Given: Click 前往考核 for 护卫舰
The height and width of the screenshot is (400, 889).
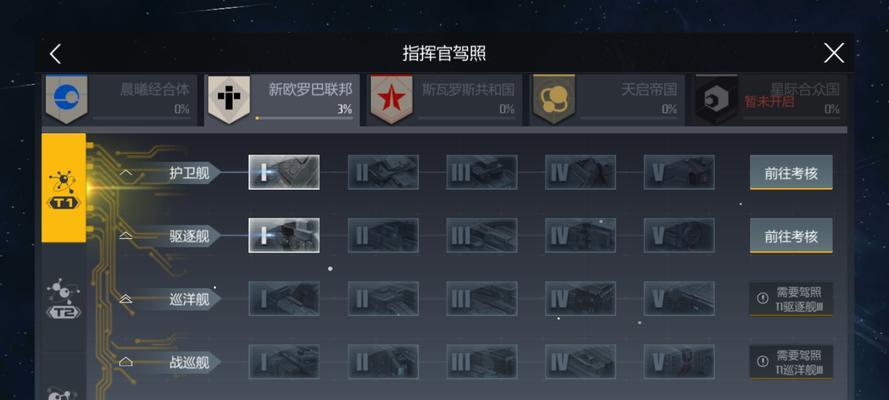Looking at the screenshot, I should click(x=791, y=172).
